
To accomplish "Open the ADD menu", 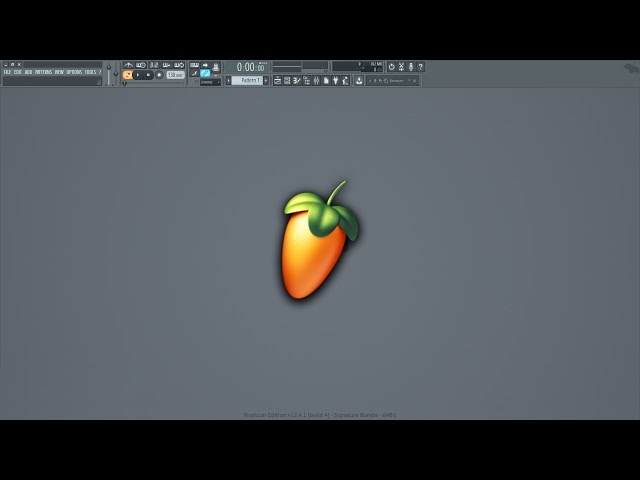I will point(29,72).
